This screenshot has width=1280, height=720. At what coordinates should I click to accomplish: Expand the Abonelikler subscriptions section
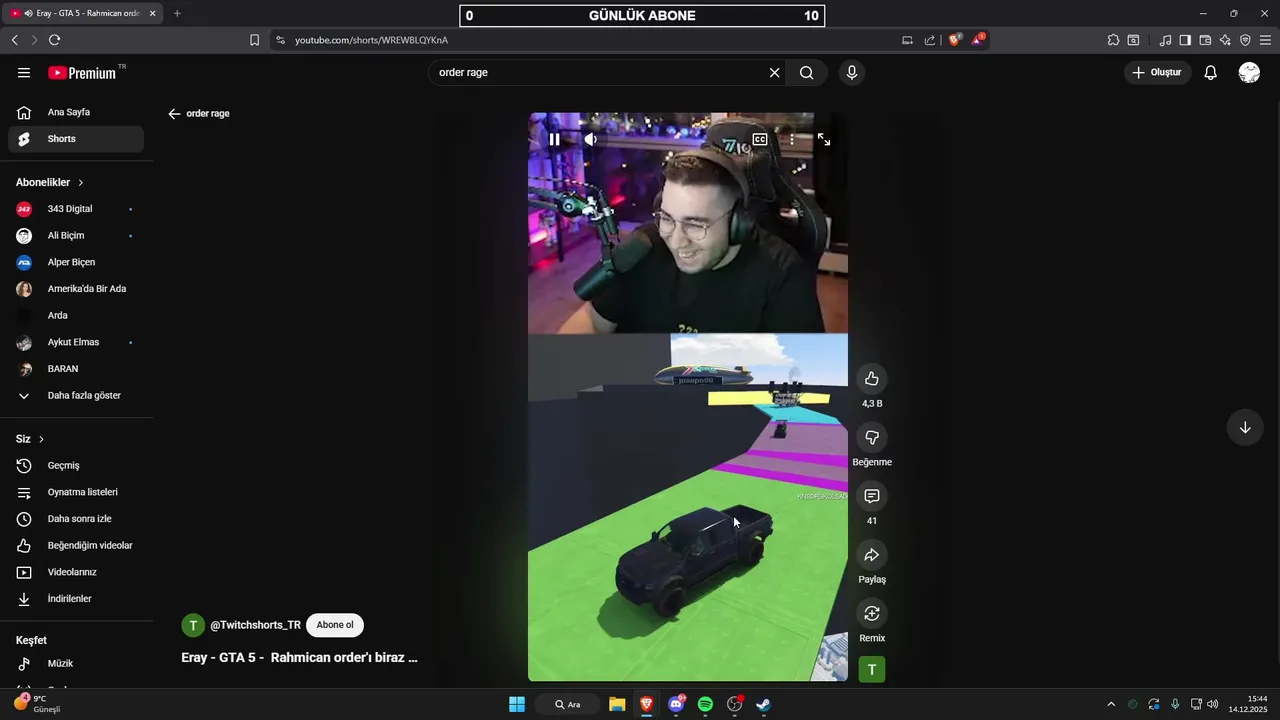pyautogui.click(x=50, y=183)
